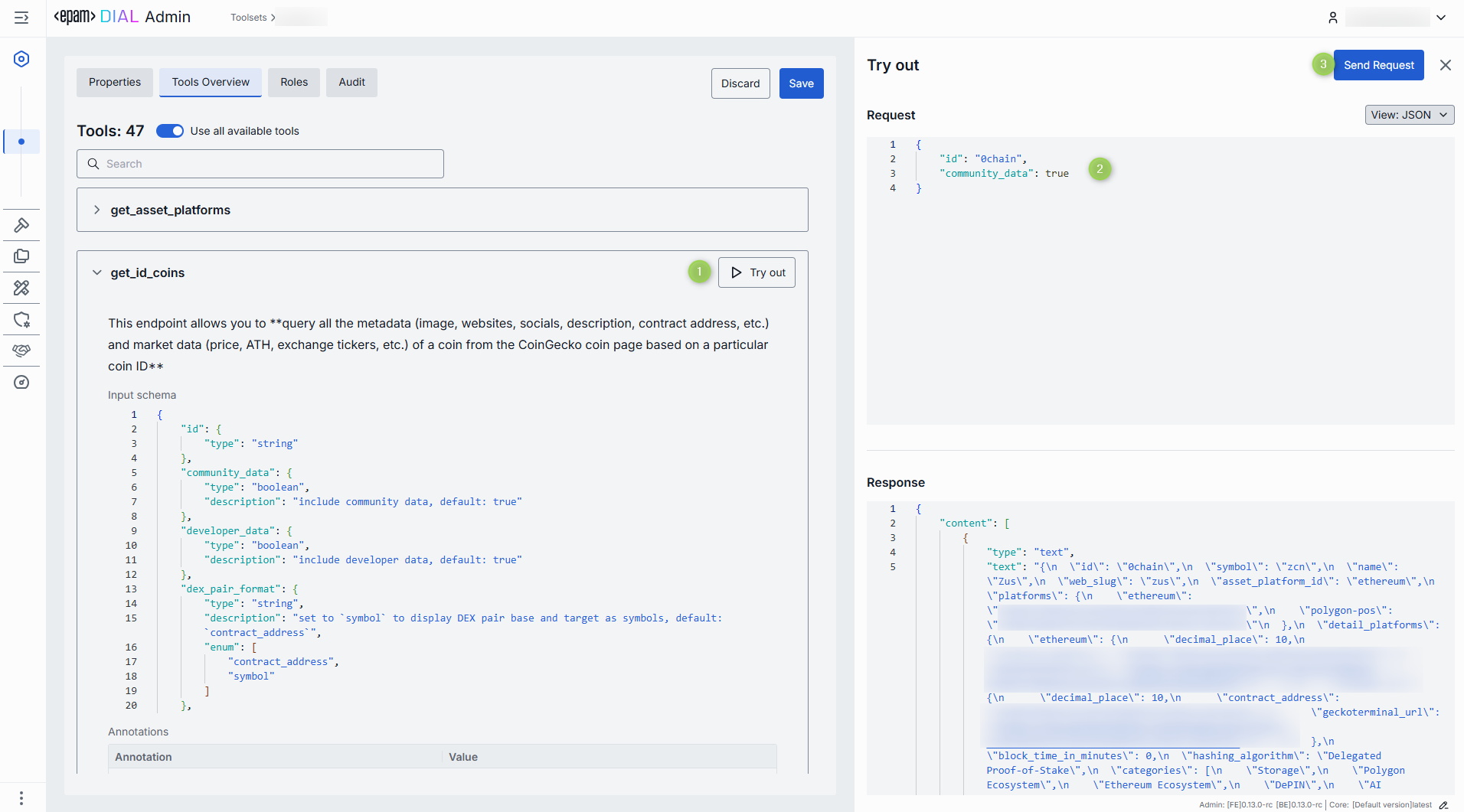Click the vertical three-dots menu icon
The height and width of the screenshot is (812, 1464).
pos(21,797)
